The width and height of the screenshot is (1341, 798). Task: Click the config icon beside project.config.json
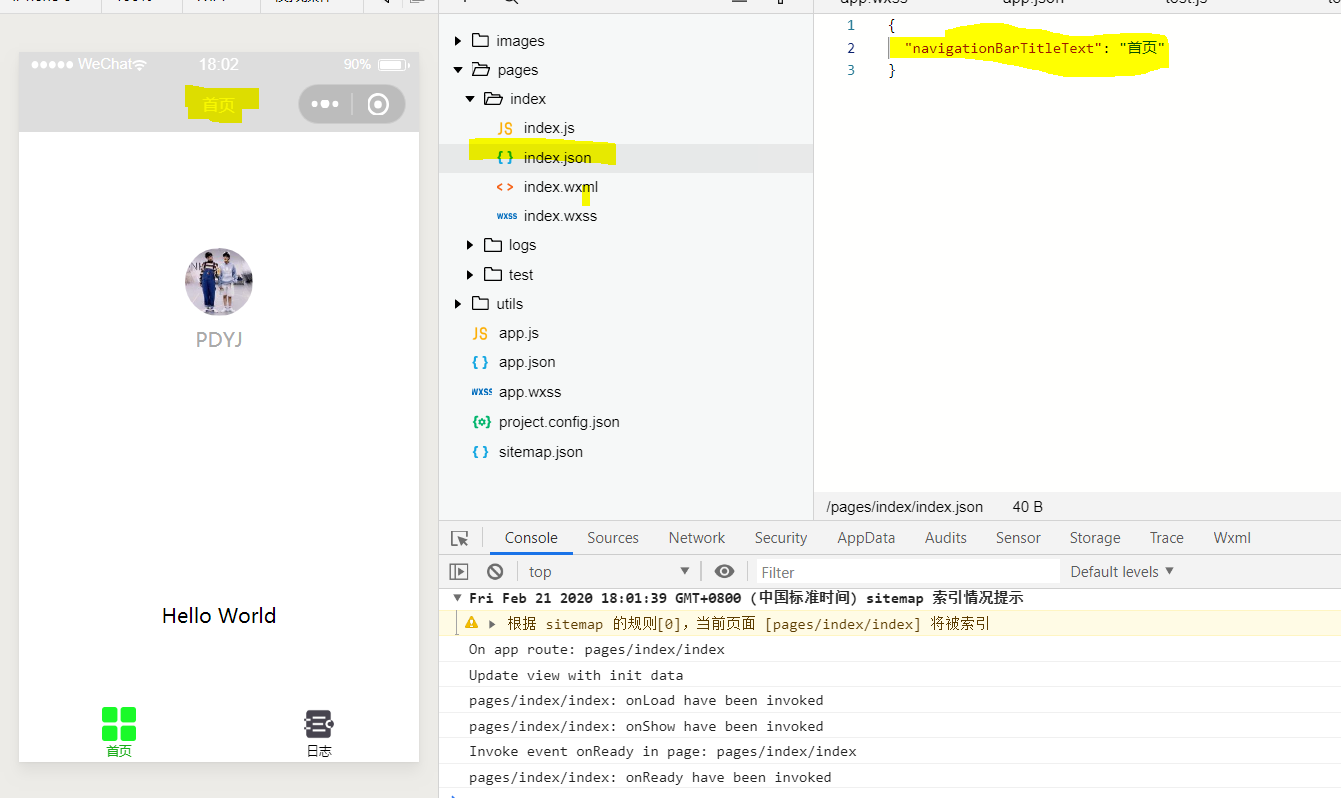point(481,422)
